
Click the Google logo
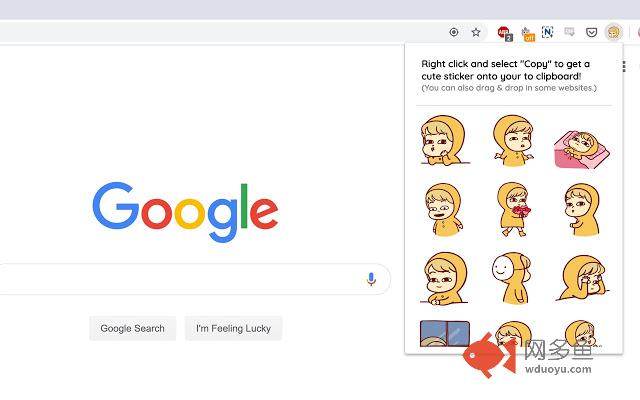(x=185, y=211)
